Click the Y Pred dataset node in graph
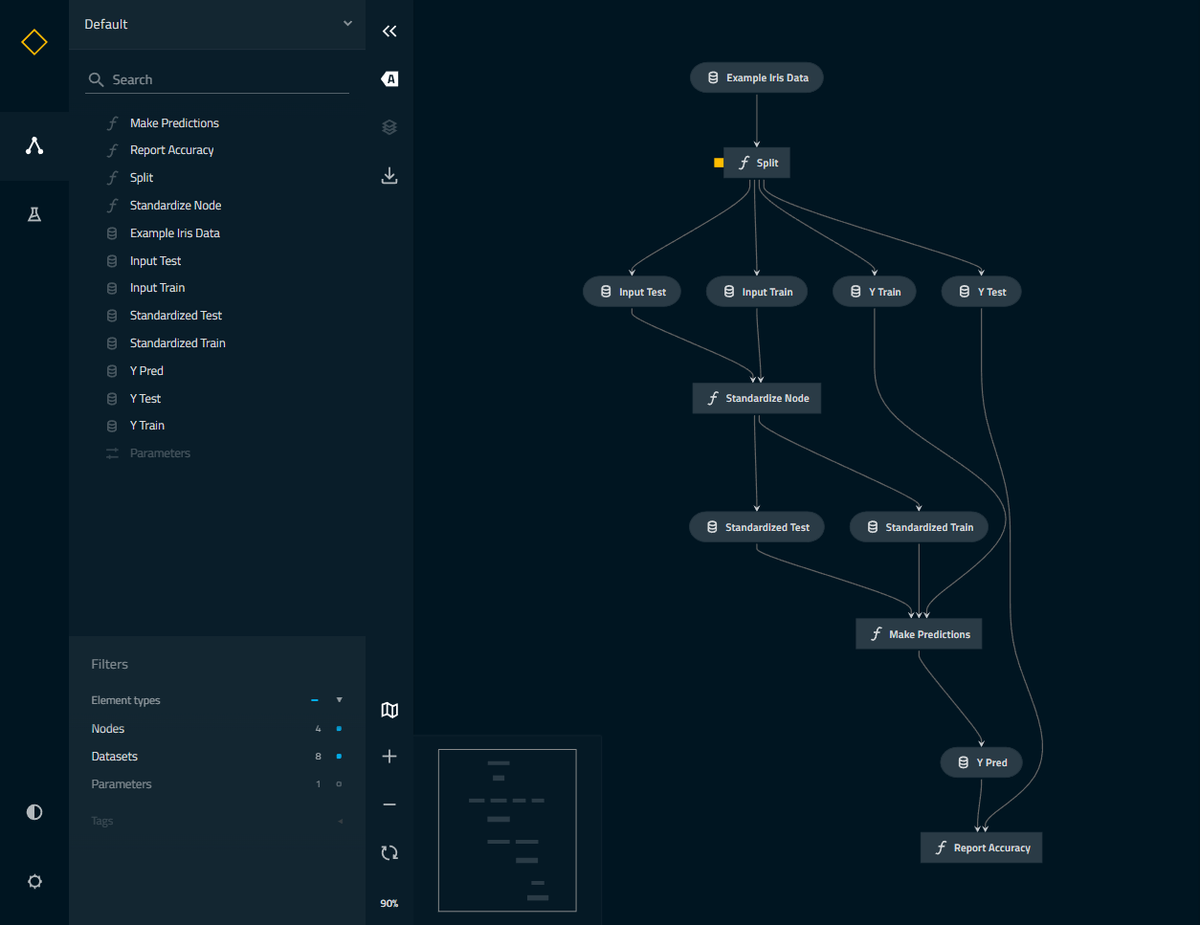The width and height of the screenshot is (1200, 925). coord(981,762)
